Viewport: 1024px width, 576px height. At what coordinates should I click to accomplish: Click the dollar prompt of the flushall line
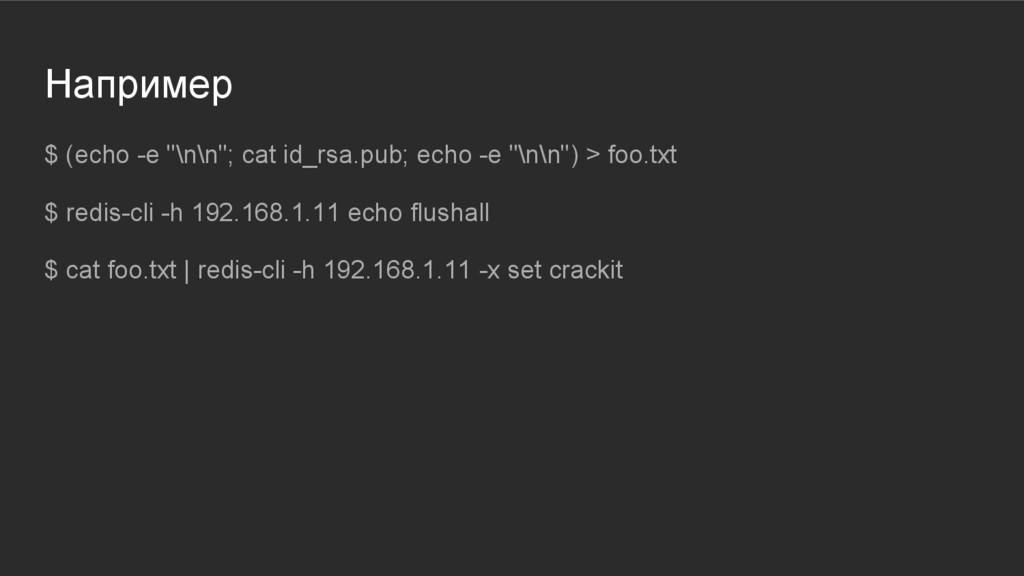pos(51,213)
